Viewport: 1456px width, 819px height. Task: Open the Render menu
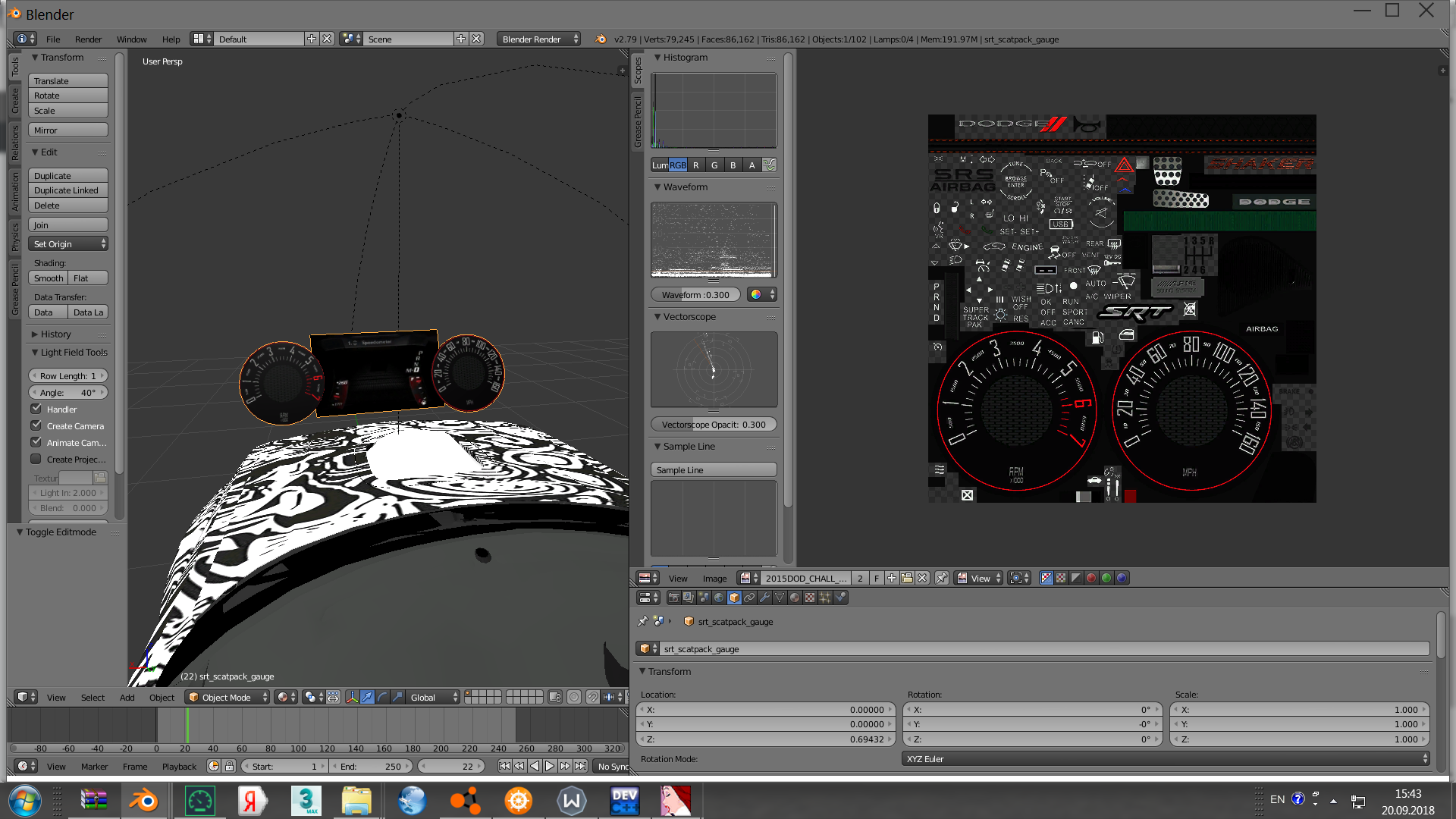coord(88,39)
